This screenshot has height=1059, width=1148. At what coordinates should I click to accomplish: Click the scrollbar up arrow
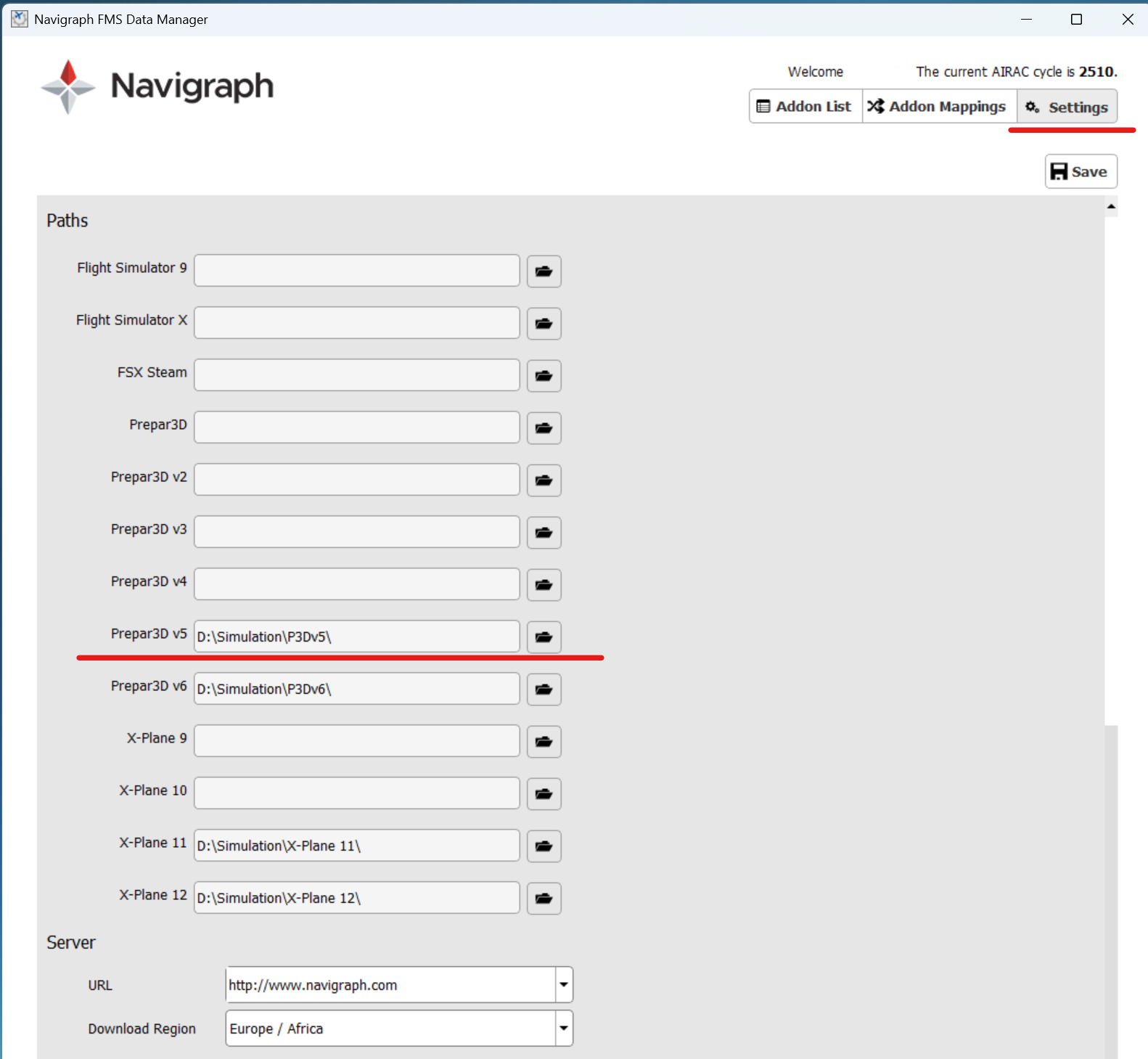pos(1111,207)
